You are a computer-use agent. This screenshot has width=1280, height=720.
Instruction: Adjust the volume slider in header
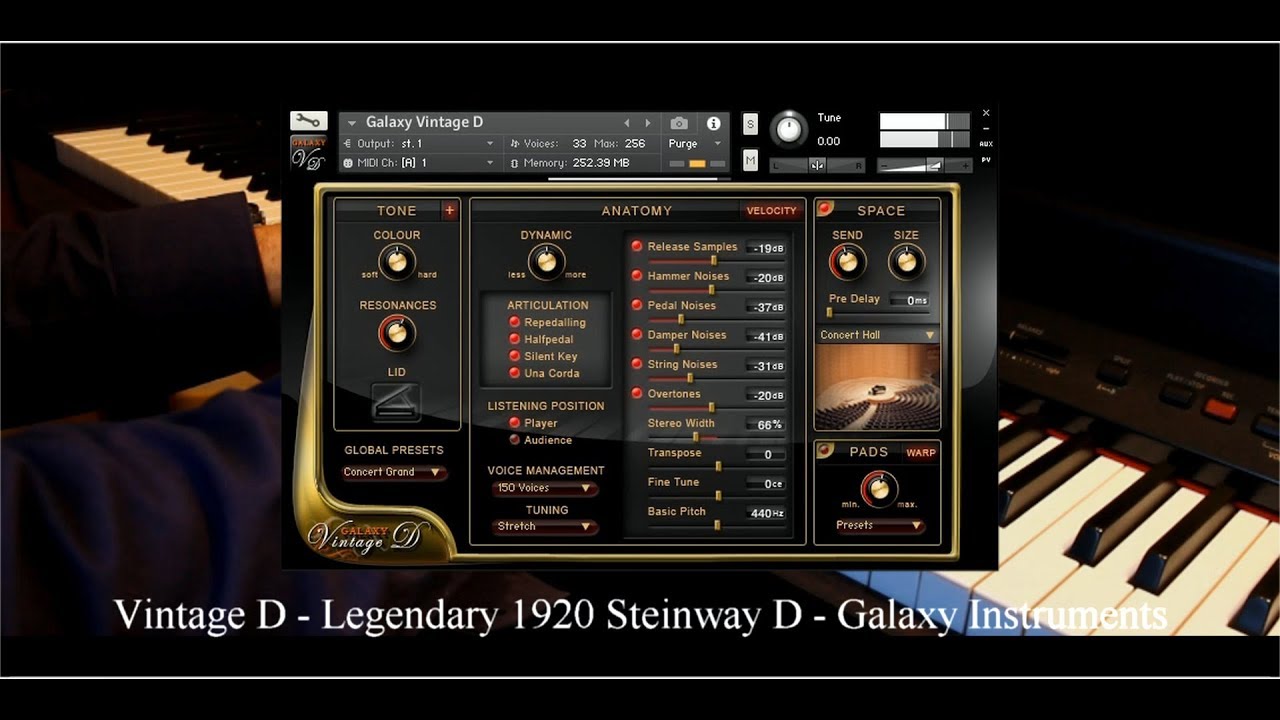pyautogui.click(x=924, y=165)
